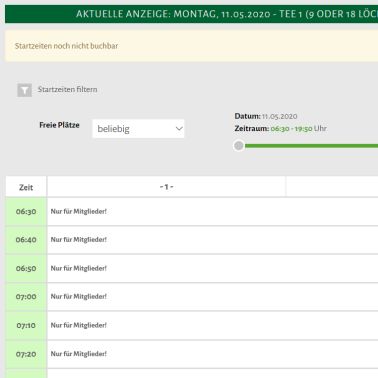Open the Freie Plätze beliebig dropdown
The image size is (378, 378).
pyautogui.click(x=138, y=129)
